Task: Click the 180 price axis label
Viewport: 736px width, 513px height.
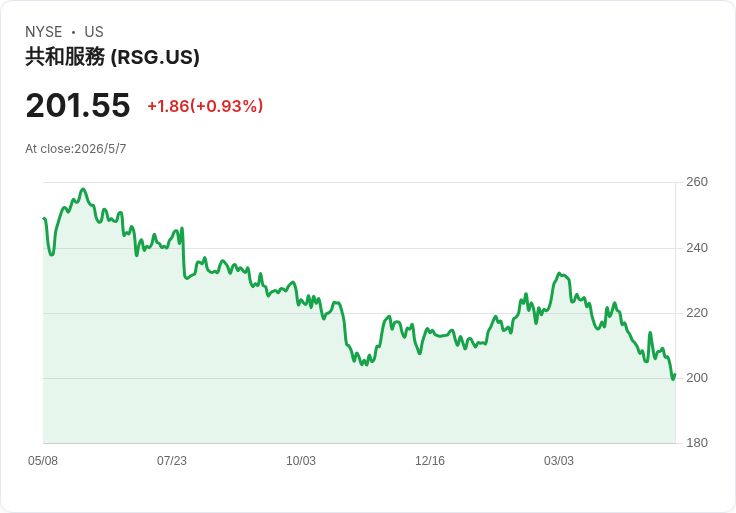Action: click(697, 443)
